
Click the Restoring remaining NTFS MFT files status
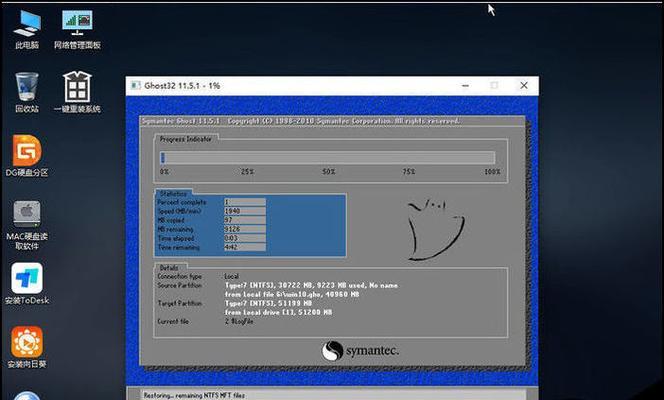pos(194,395)
